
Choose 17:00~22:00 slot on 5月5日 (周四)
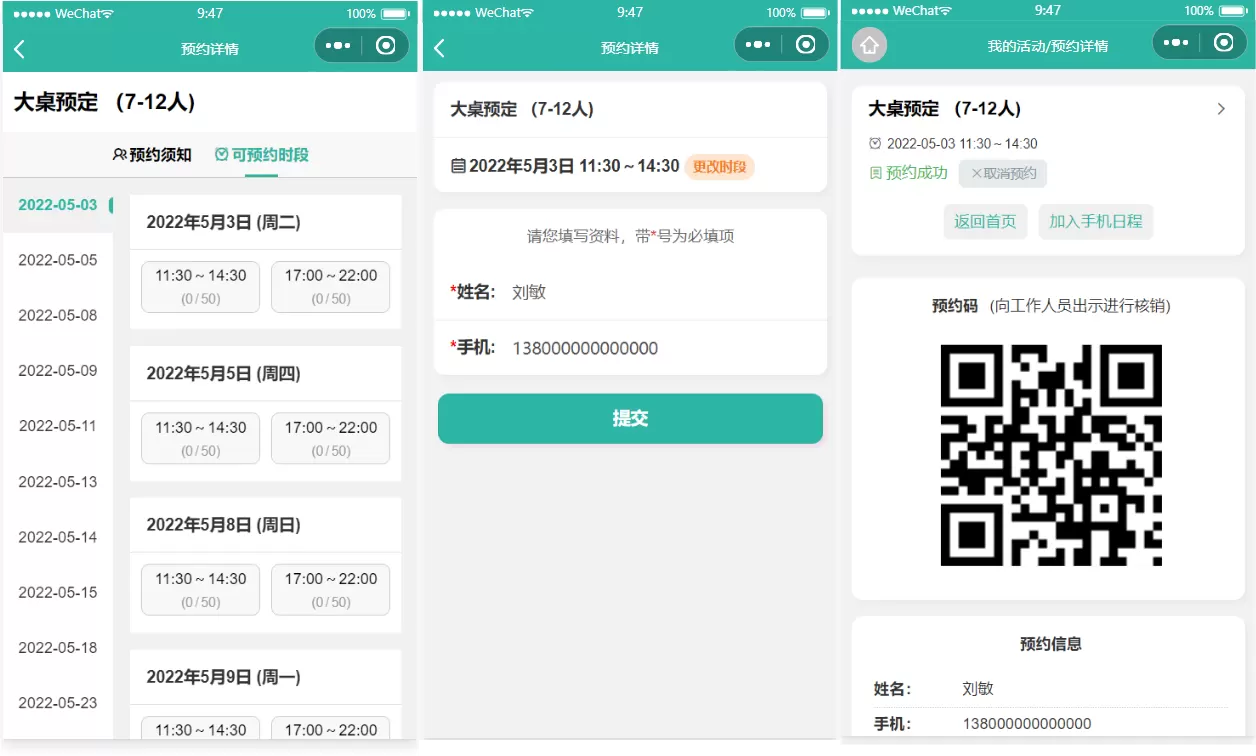pos(330,439)
